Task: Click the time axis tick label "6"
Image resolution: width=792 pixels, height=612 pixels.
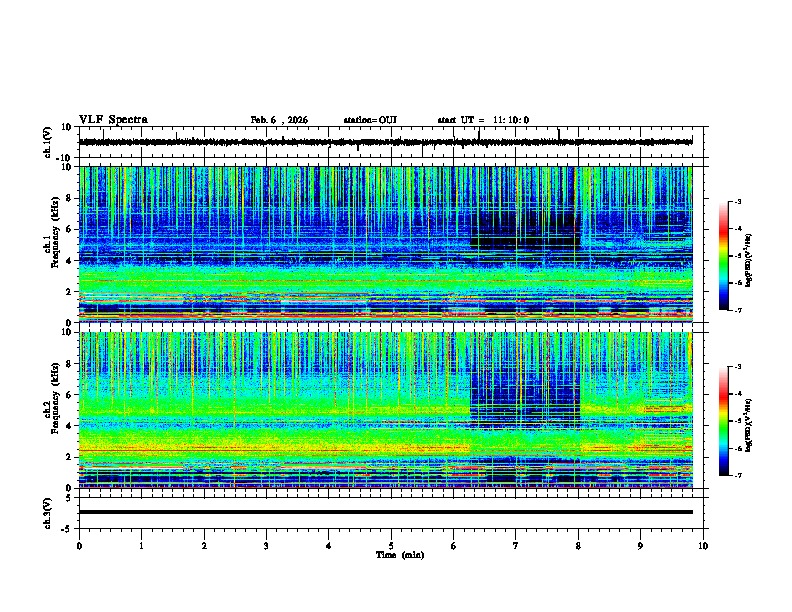Action: point(454,546)
